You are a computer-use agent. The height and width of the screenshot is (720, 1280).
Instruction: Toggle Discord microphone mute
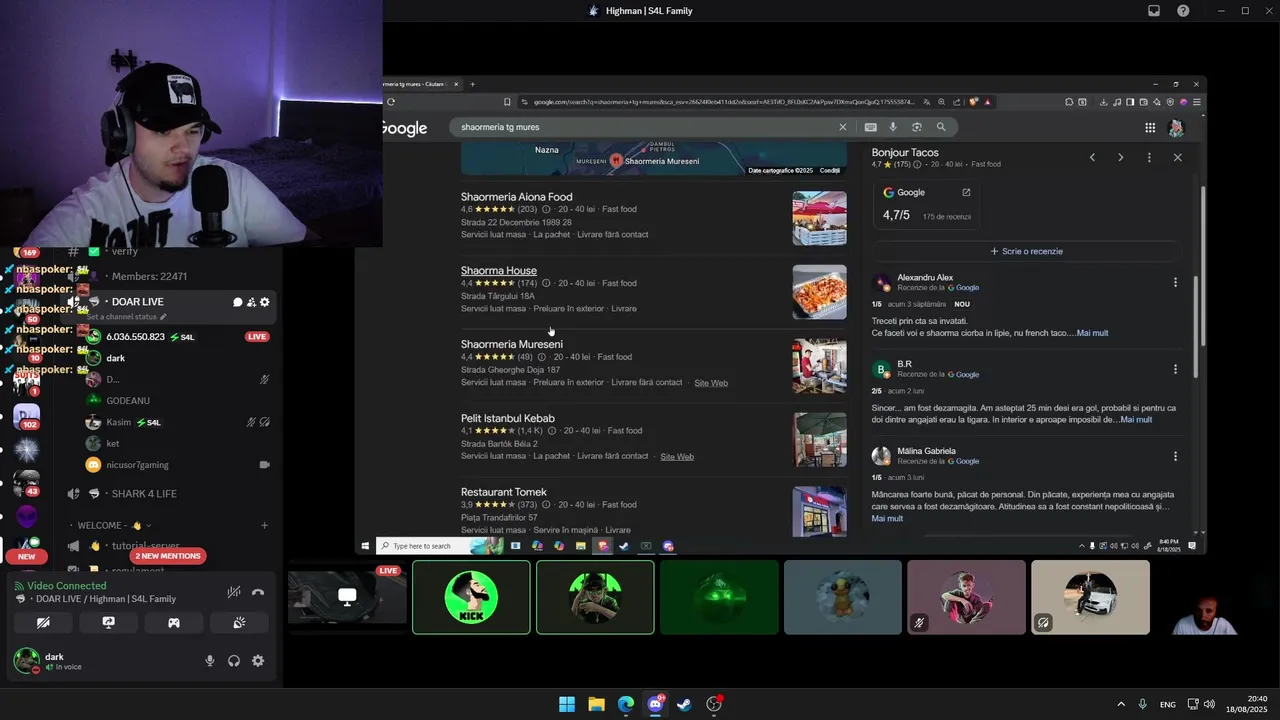point(210,661)
